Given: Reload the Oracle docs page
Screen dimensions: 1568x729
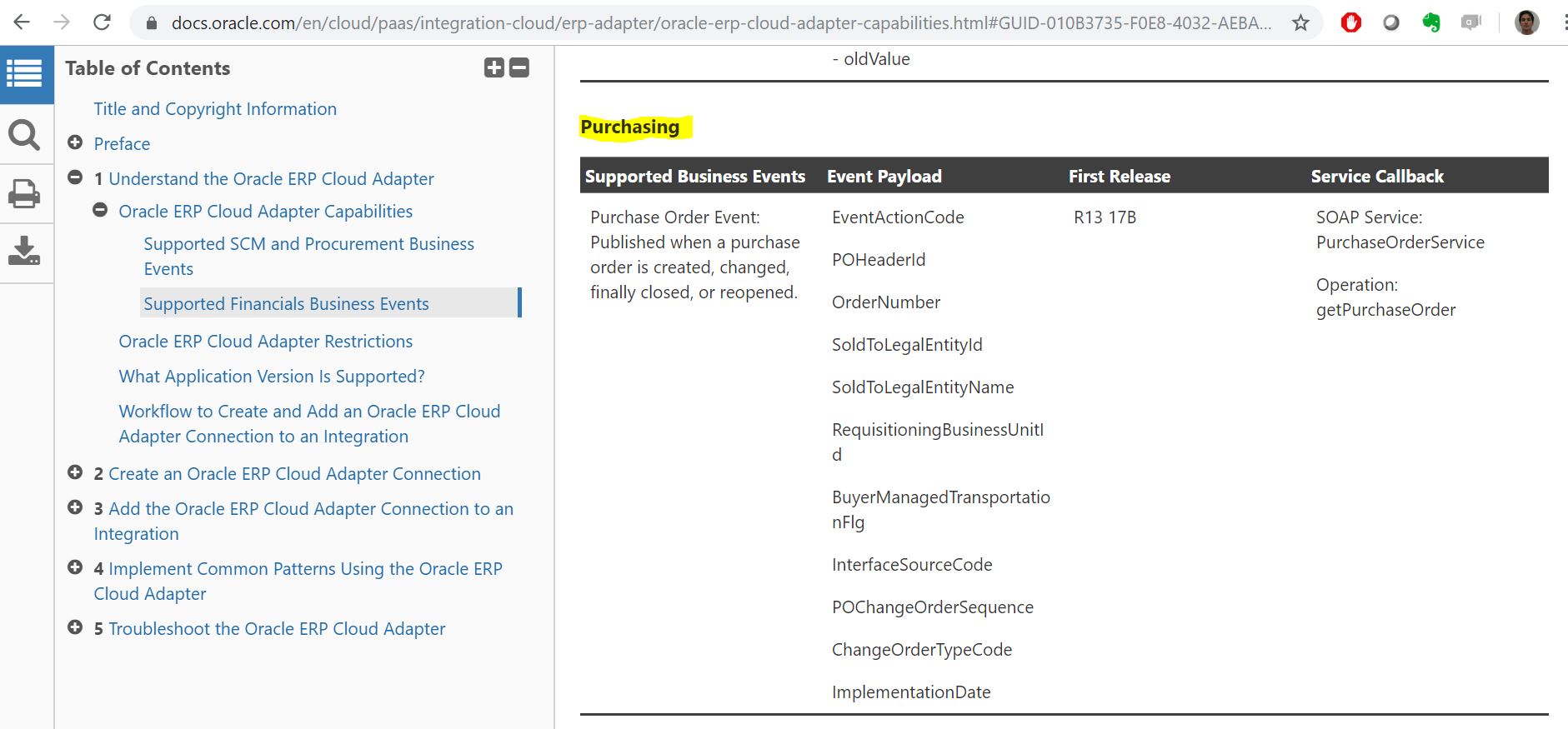Looking at the screenshot, I should click(102, 22).
